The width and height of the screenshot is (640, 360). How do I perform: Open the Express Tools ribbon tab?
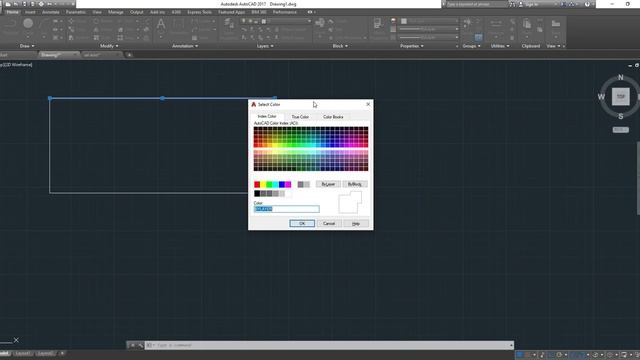[x=199, y=12]
